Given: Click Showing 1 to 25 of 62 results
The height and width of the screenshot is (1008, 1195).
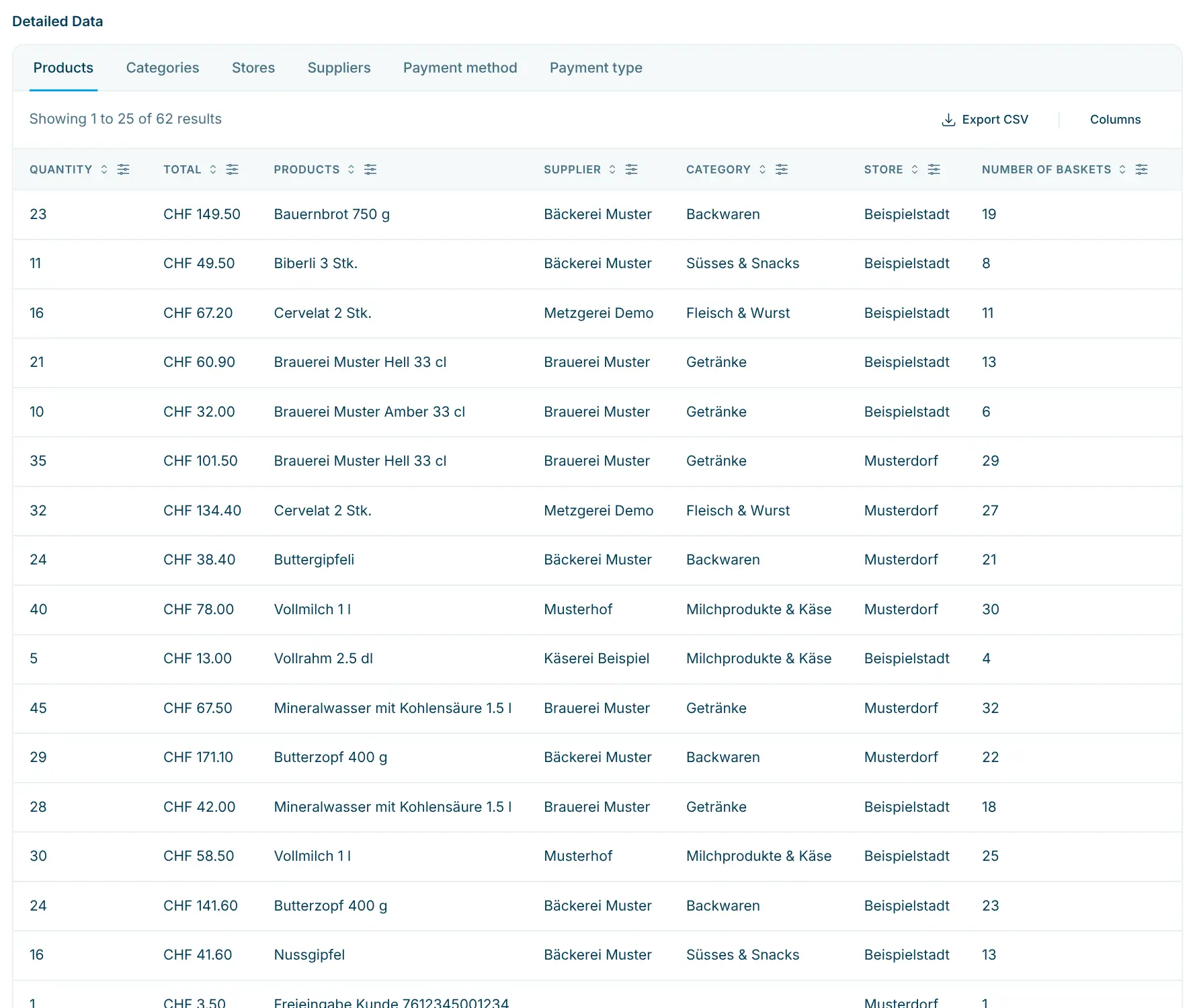Looking at the screenshot, I should pos(126,119).
